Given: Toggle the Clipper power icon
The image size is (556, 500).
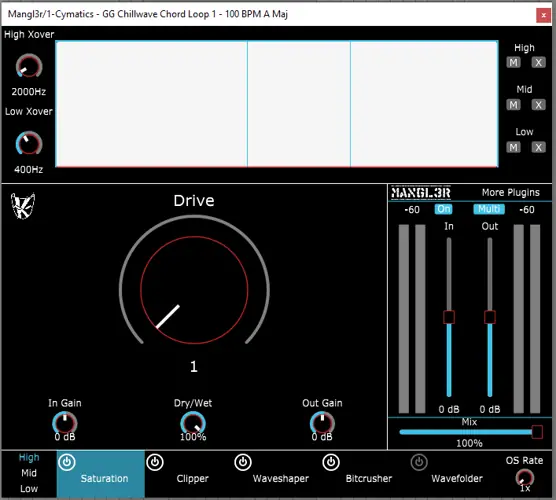Looking at the screenshot, I should pos(155,462).
